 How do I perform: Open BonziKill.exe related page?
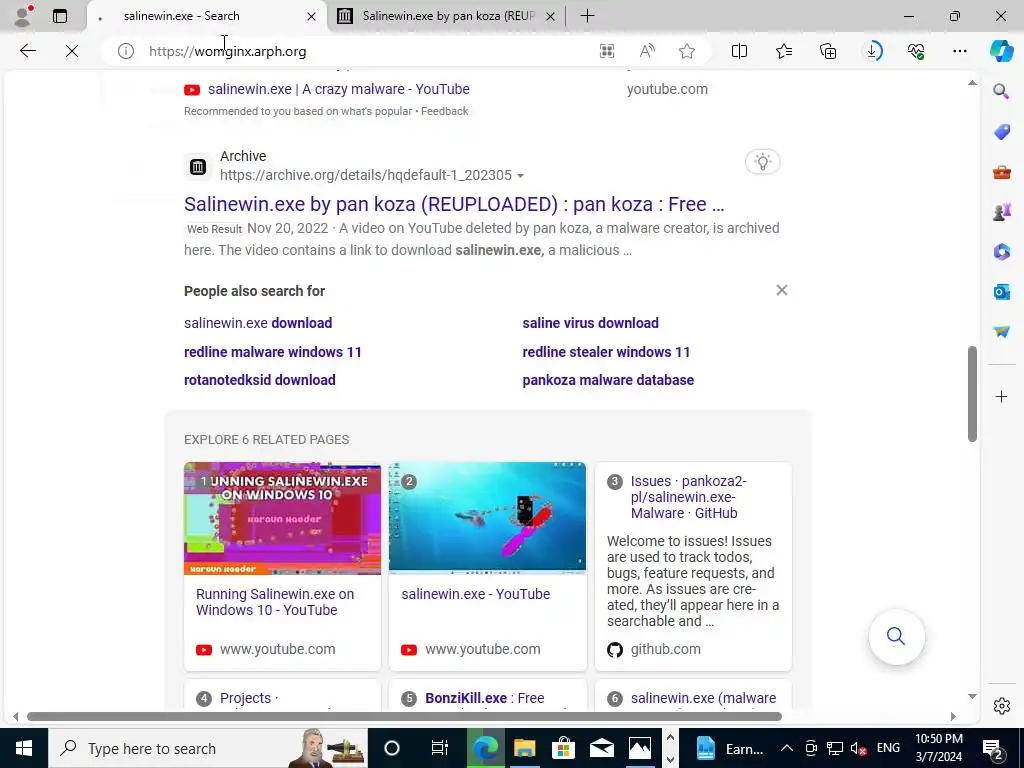click(485, 697)
